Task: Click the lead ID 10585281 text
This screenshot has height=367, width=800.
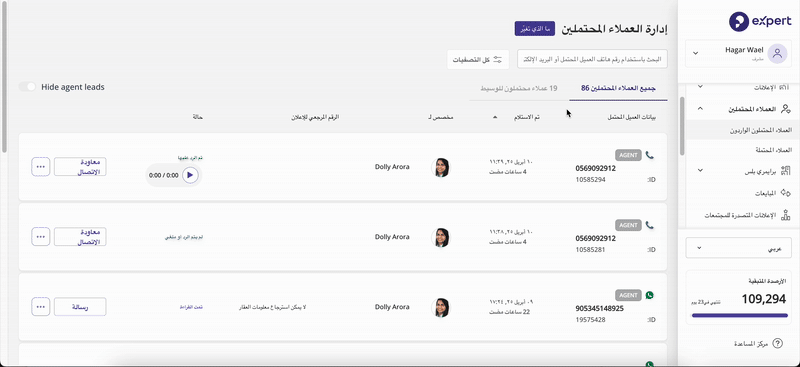Action: point(591,250)
